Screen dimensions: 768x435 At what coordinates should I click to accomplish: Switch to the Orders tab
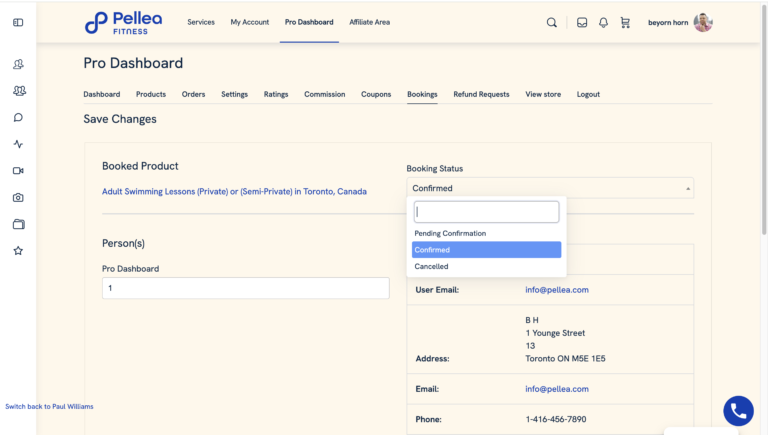click(x=193, y=94)
